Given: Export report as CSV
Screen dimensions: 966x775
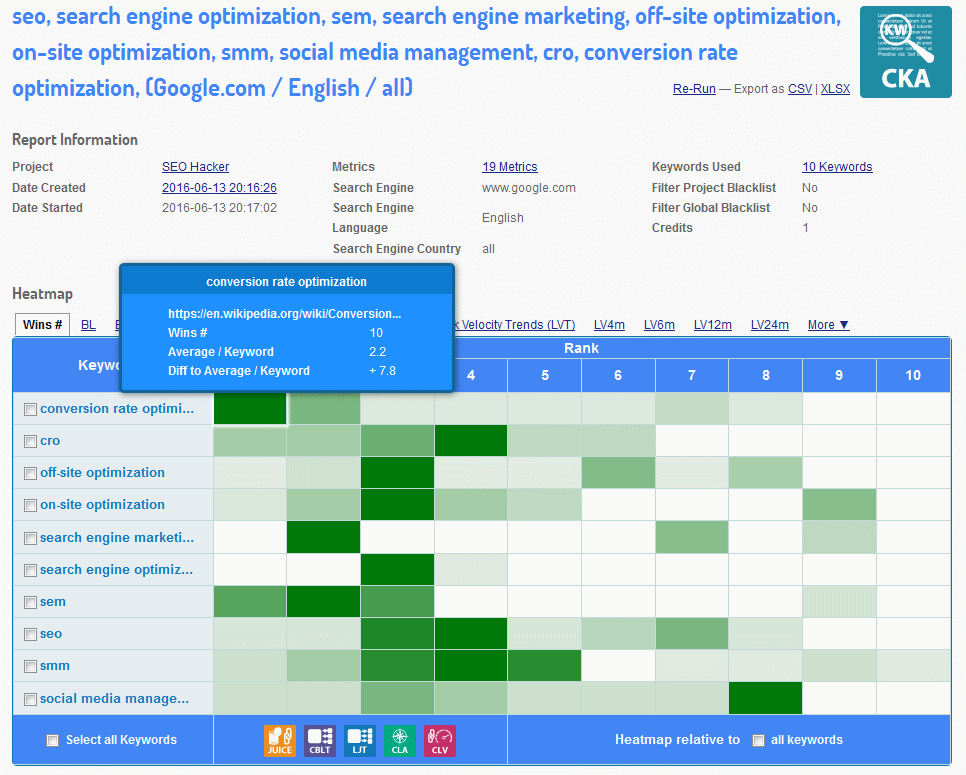Looking at the screenshot, I should (800, 89).
